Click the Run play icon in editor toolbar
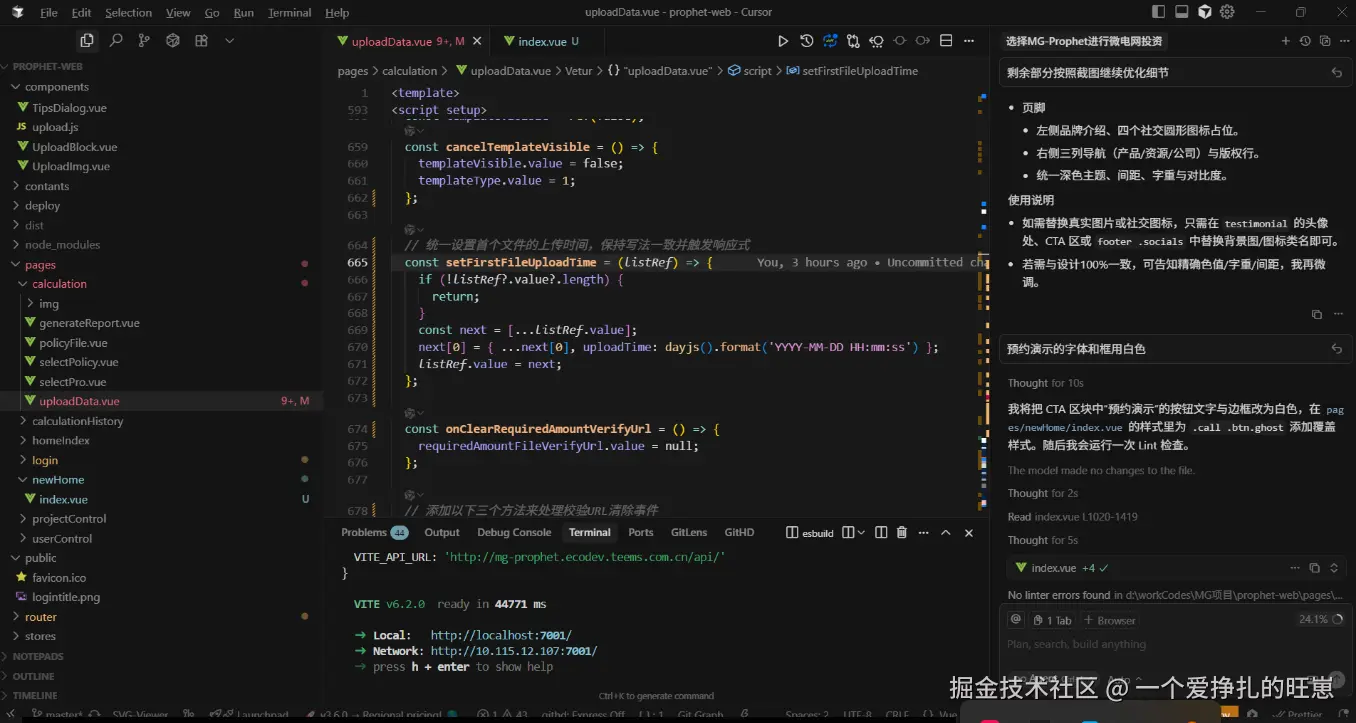 783,41
